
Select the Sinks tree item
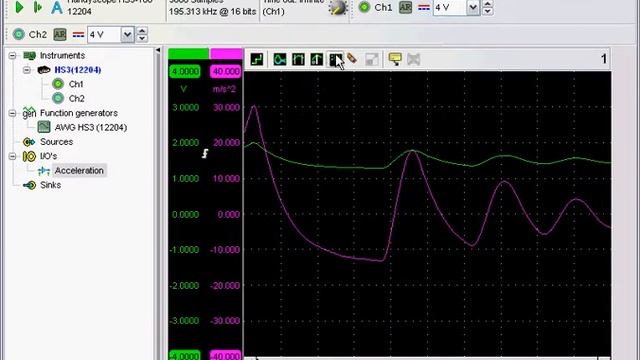(50, 185)
